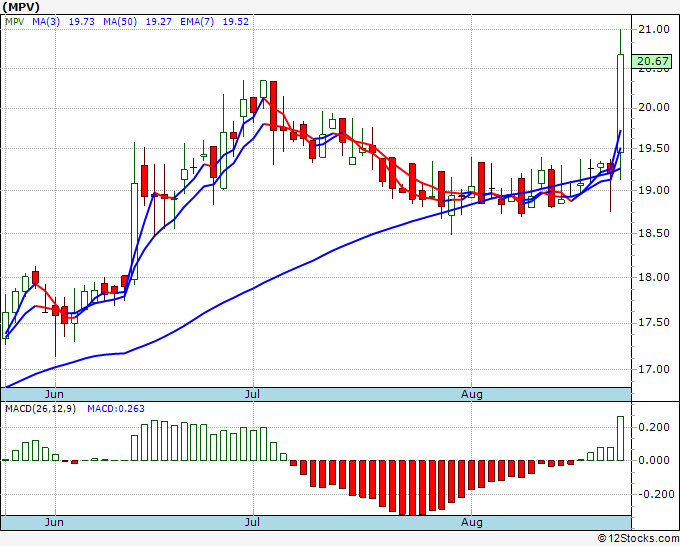Click the 21.00 price axis label
This screenshot has width=680, height=546.
(x=654, y=29)
